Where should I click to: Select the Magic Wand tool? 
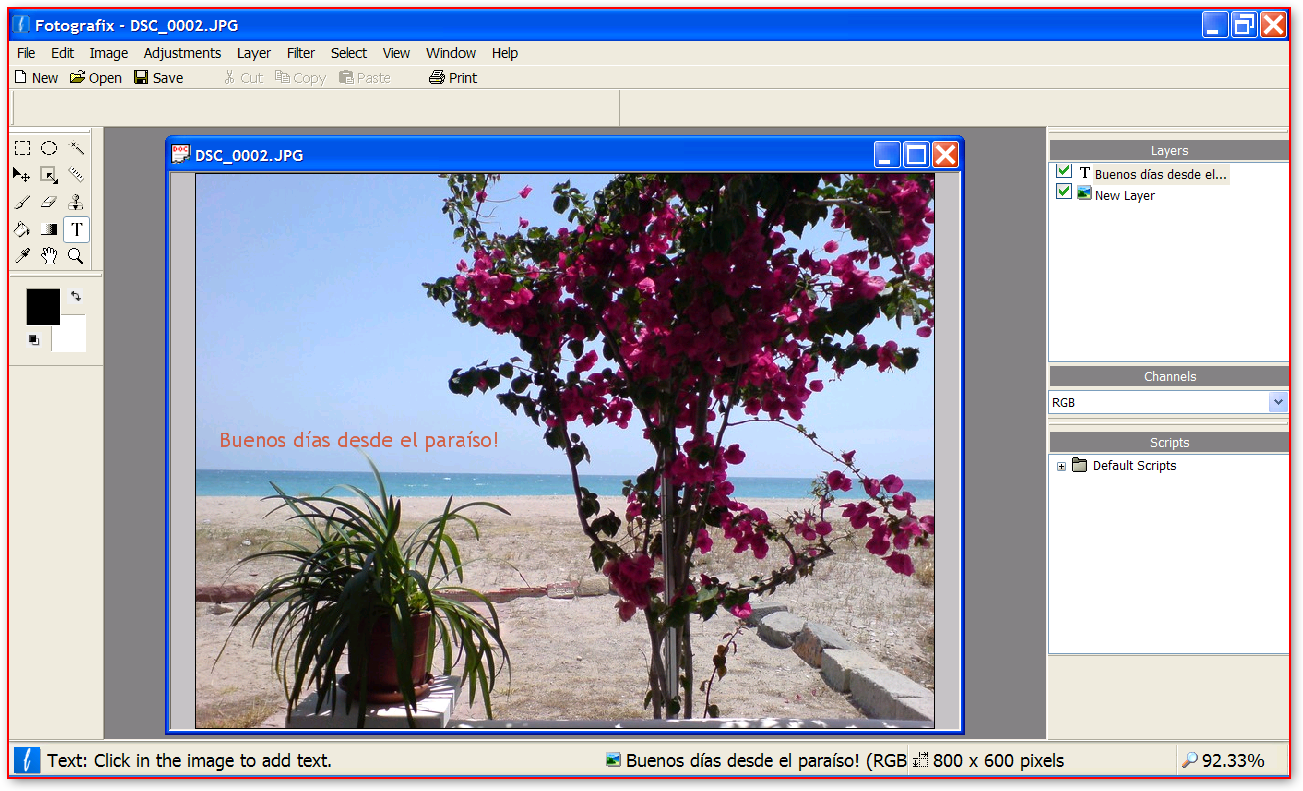[x=76, y=148]
